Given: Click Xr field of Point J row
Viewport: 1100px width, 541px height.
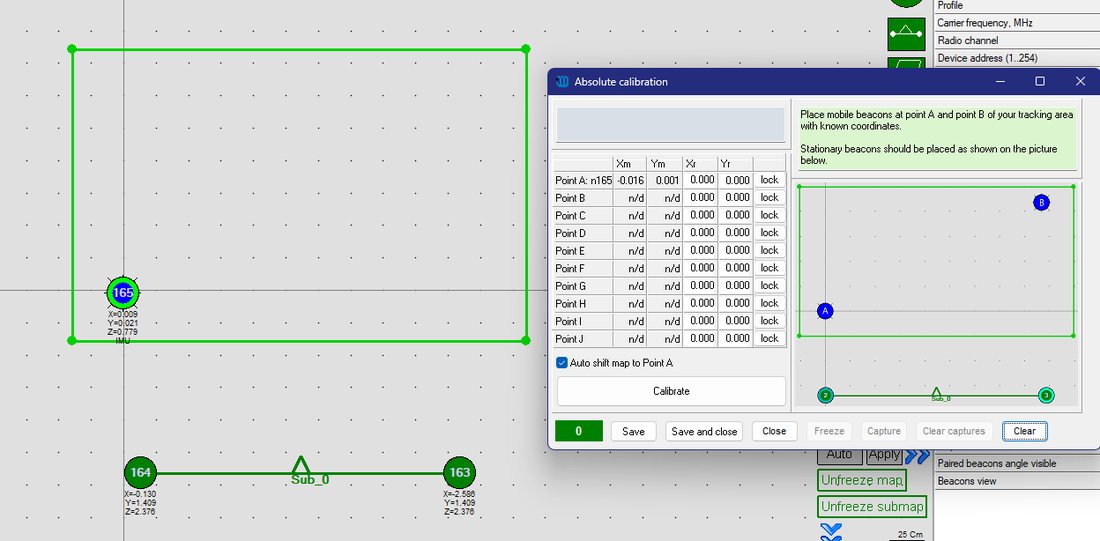Looking at the screenshot, I should [x=700, y=338].
